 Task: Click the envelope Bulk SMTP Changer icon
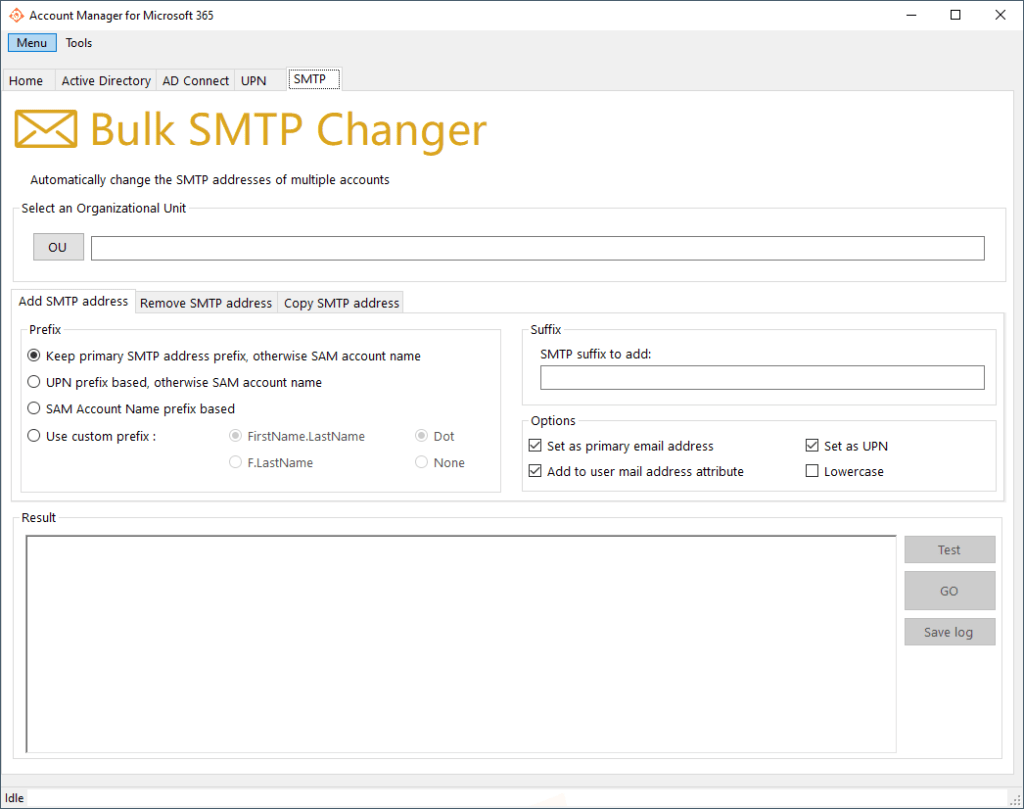coord(46,129)
